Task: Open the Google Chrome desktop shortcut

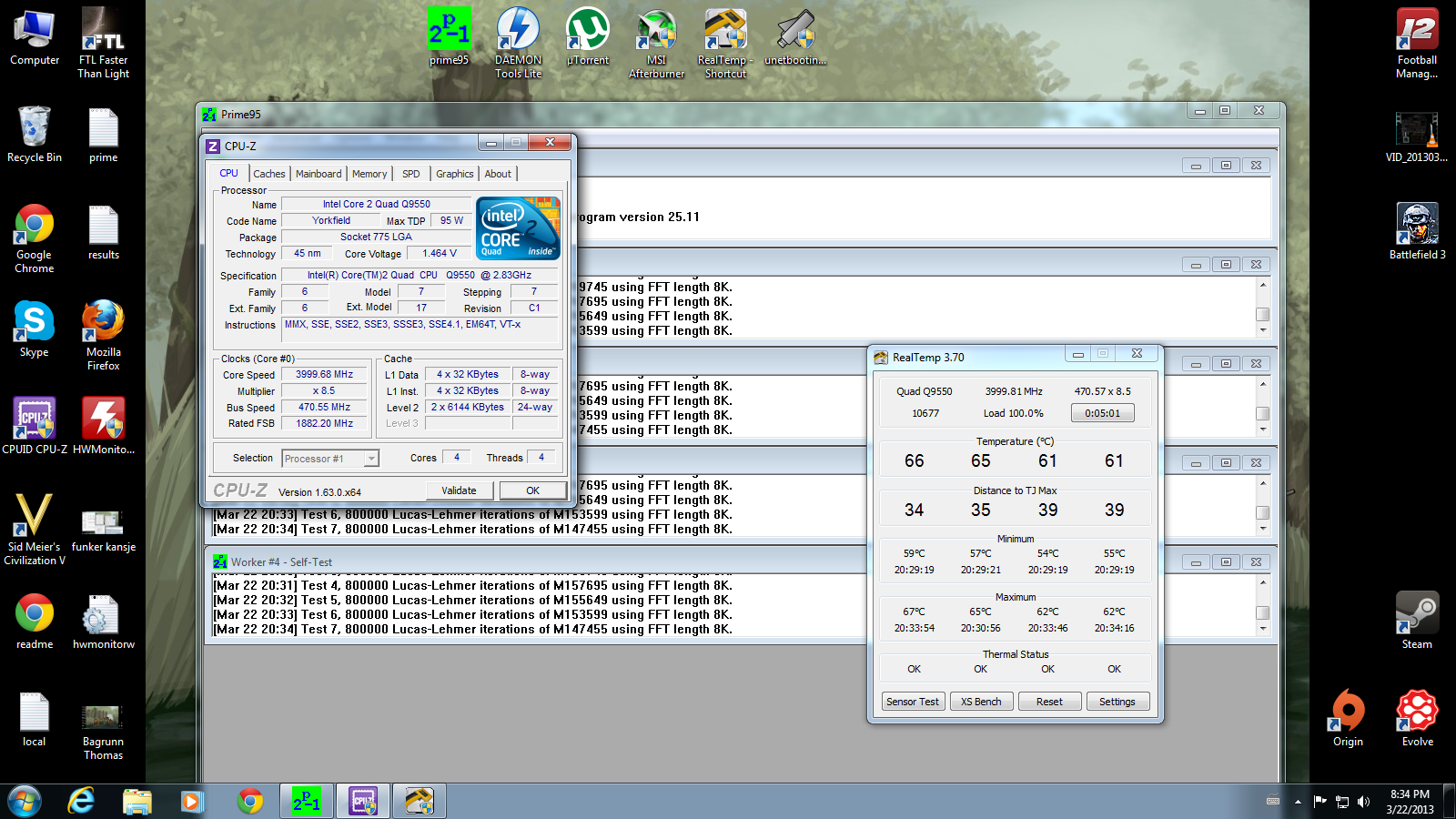Action: coord(35,238)
